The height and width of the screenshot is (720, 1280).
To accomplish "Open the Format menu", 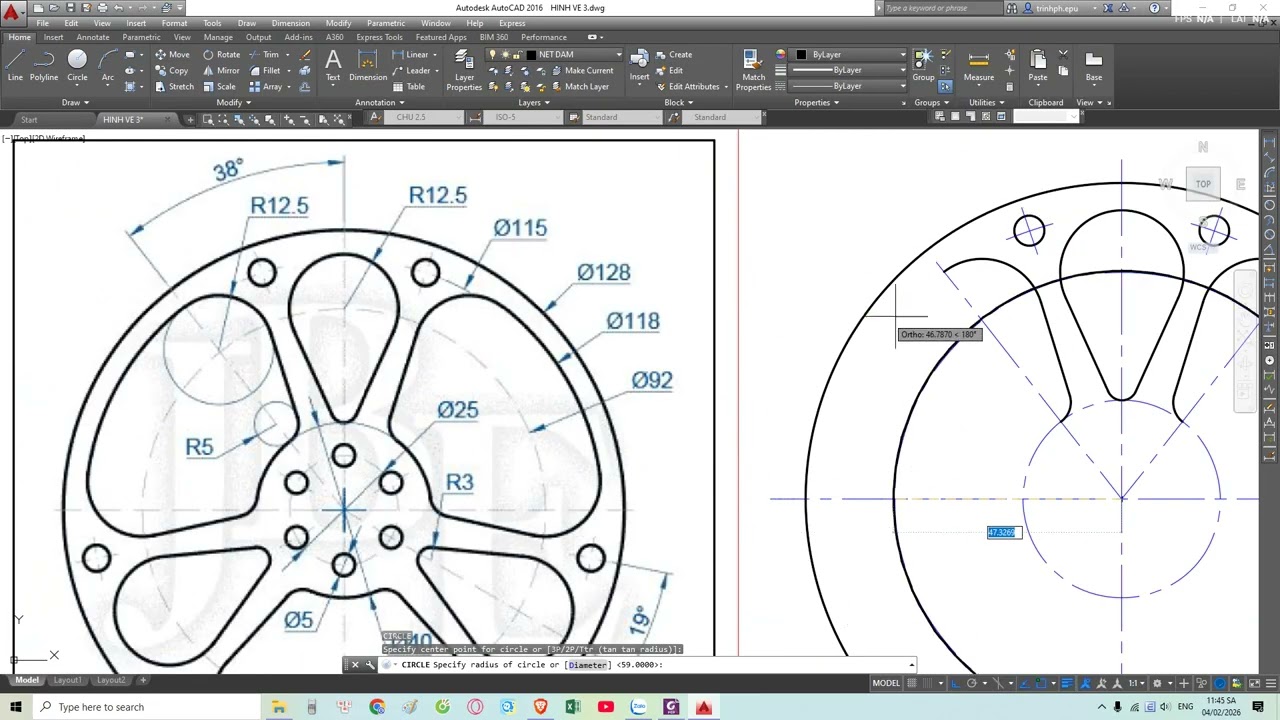I will click(x=174, y=23).
